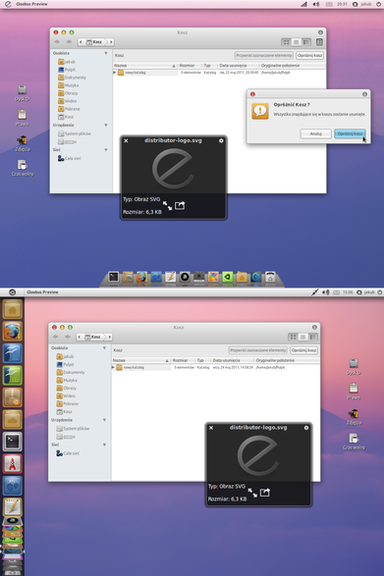Switch to list view in the Unity desktop file manager
This screenshot has height=576, width=384.
pos(303,337)
